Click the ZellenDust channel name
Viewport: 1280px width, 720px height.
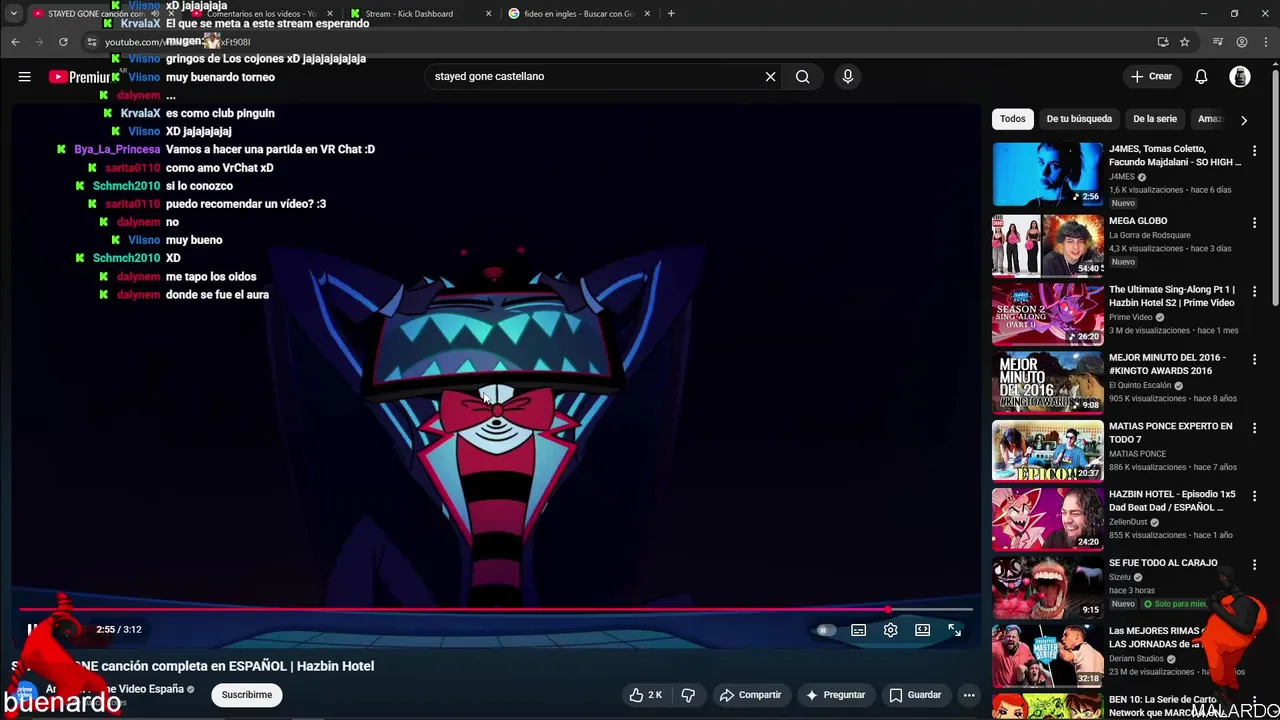coord(1128,522)
